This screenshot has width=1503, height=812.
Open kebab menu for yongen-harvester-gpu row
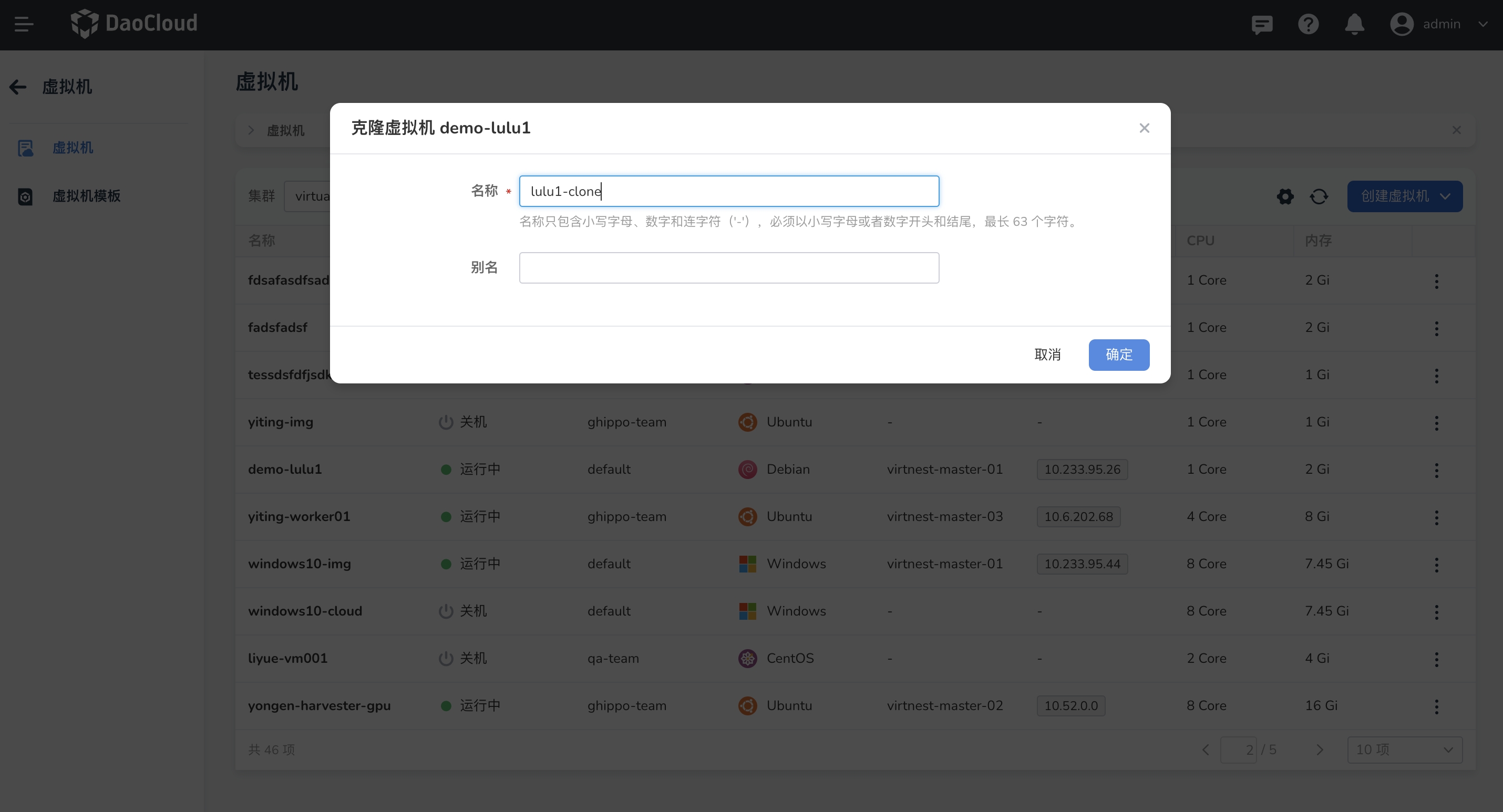click(x=1436, y=706)
